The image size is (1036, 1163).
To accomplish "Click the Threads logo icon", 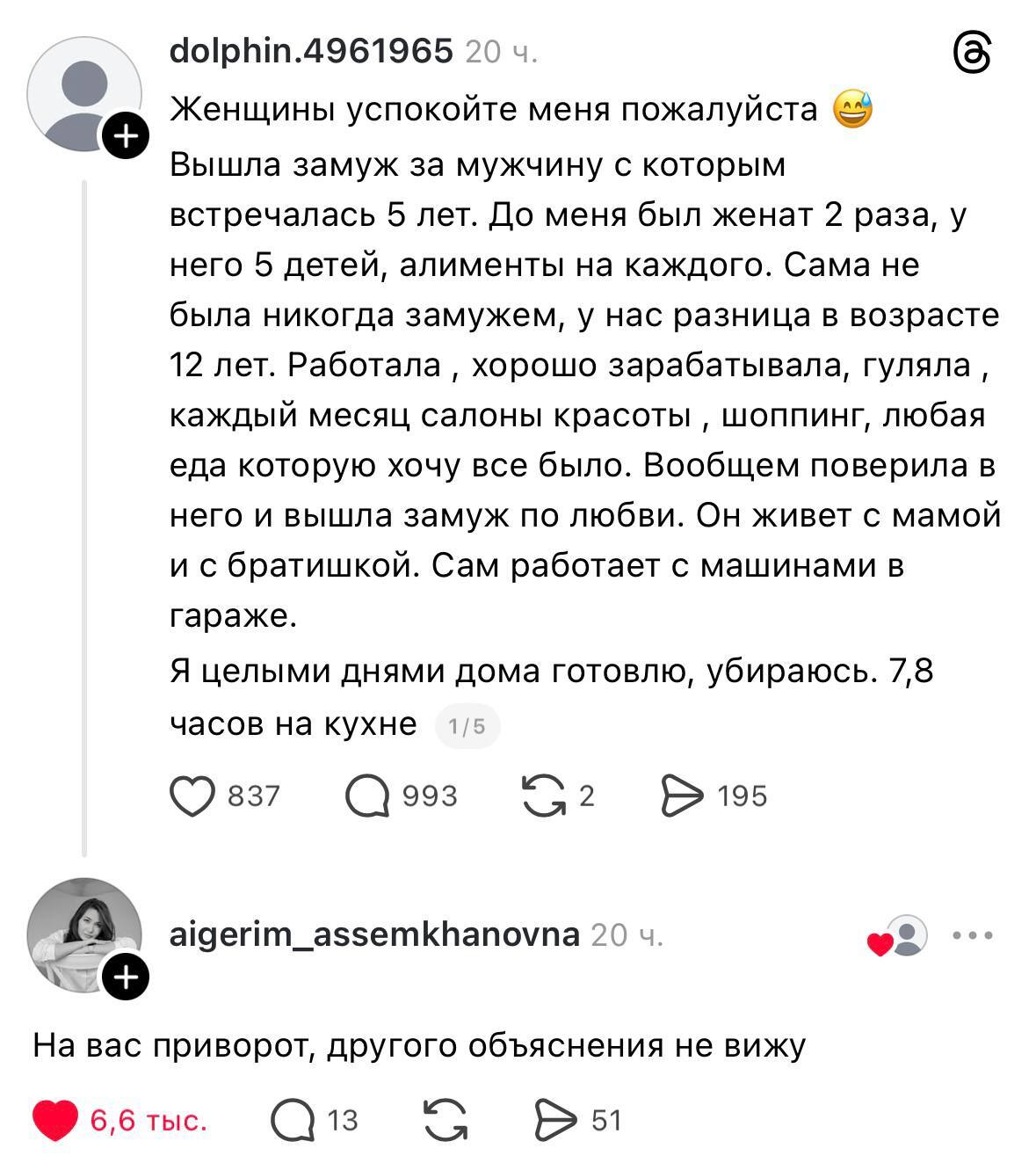I will point(972,54).
